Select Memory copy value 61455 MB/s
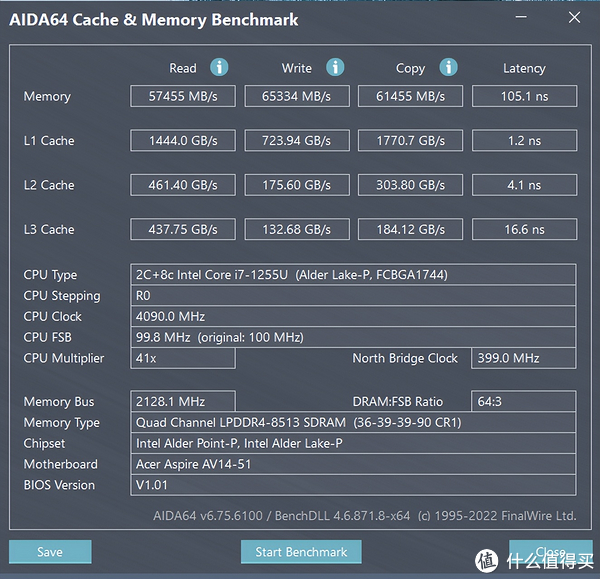This screenshot has width=600, height=579. [x=410, y=96]
